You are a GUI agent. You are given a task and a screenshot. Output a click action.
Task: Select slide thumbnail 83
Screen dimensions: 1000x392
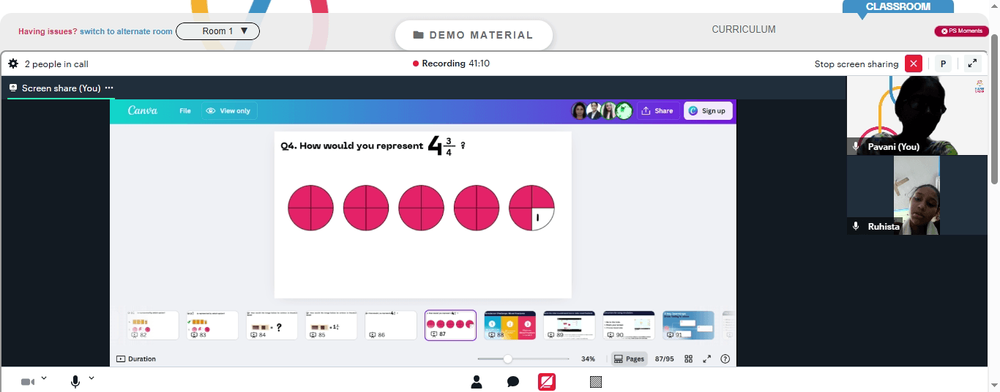[212, 325]
